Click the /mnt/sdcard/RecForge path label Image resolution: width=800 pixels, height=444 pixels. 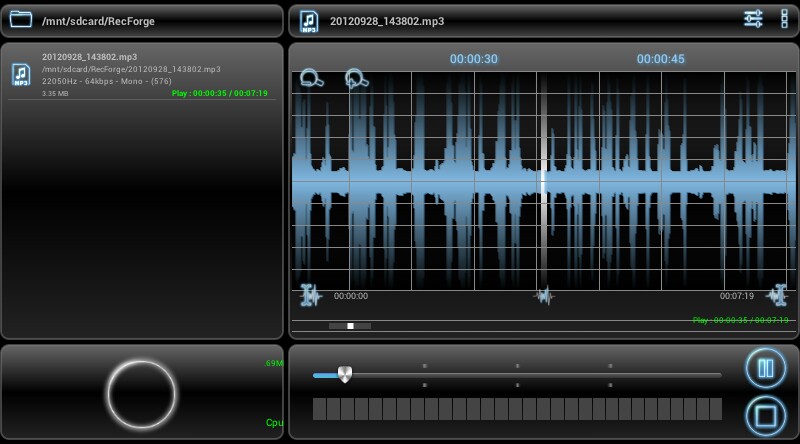[x=98, y=21]
